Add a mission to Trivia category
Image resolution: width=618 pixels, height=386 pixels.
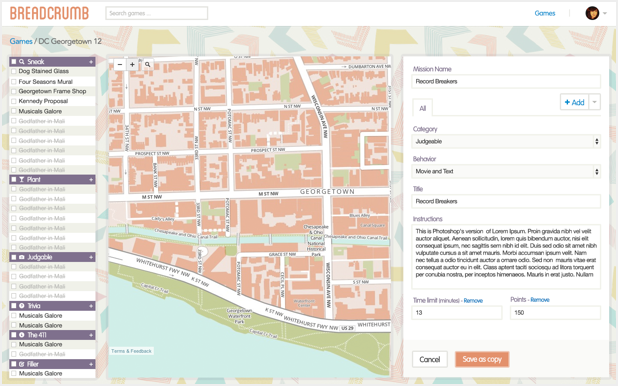[x=91, y=306]
